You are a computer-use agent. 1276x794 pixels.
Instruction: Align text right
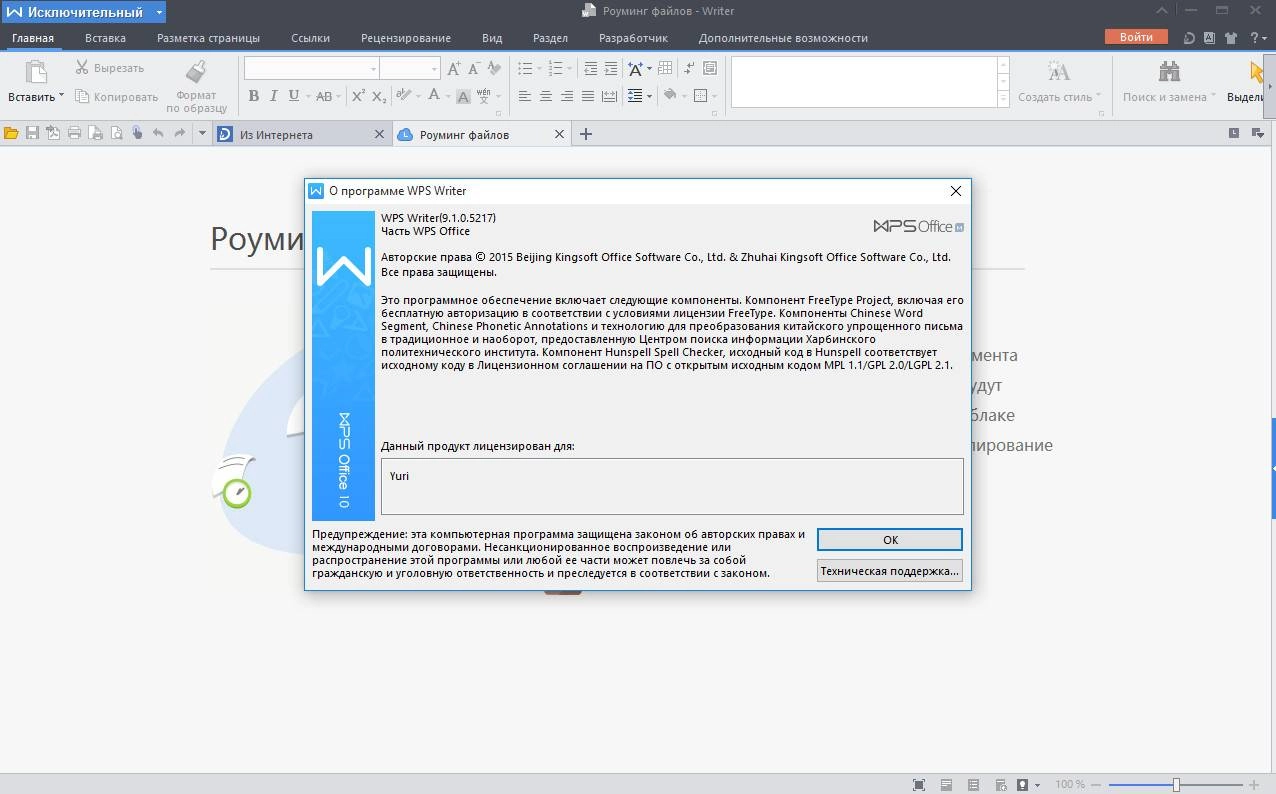coord(566,96)
